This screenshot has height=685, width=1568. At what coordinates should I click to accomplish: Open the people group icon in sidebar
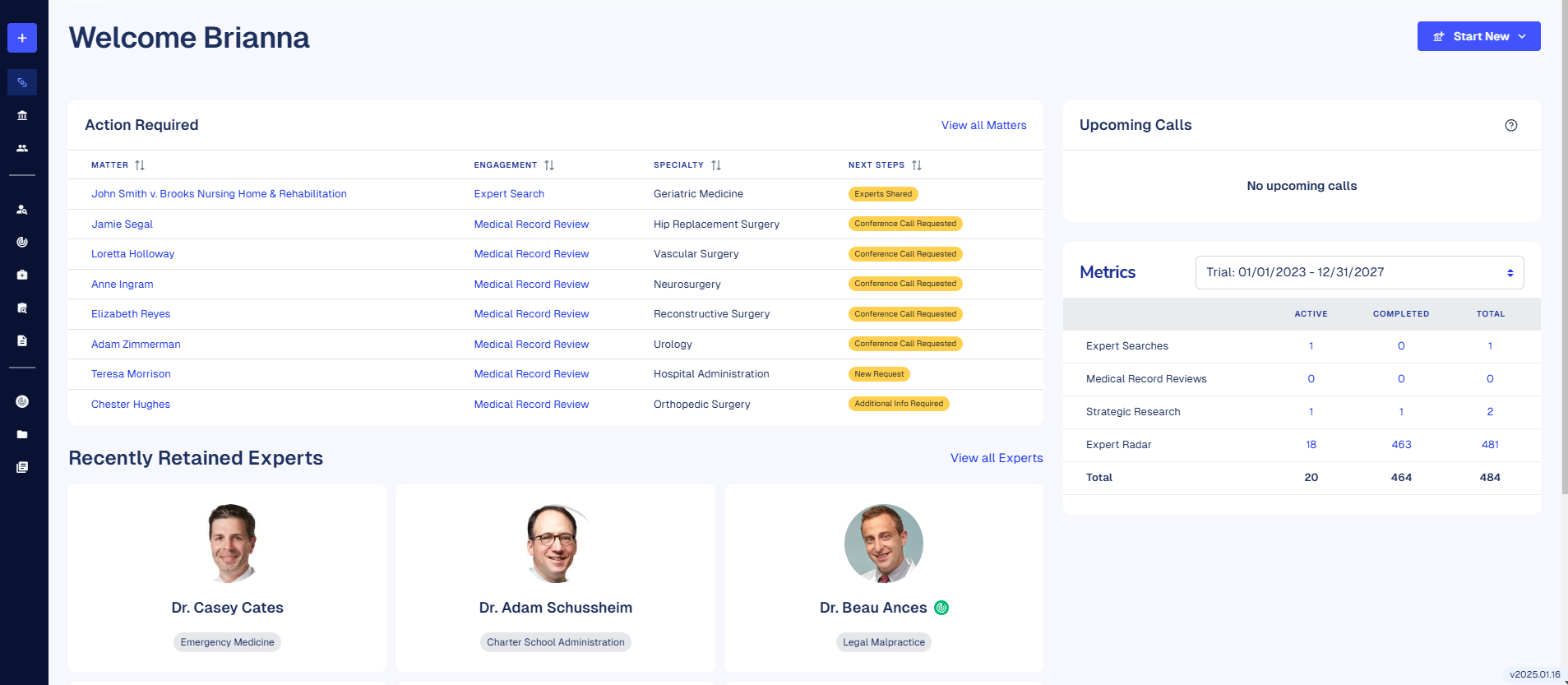[x=22, y=148]
